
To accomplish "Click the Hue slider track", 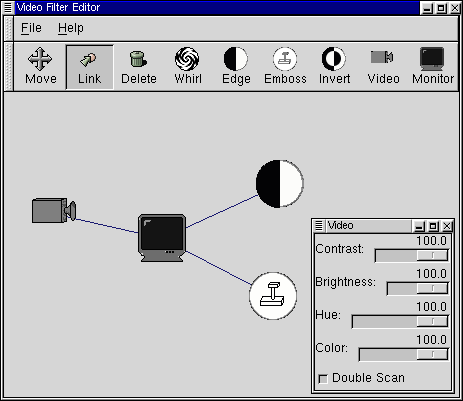I will tap(400, 322).
